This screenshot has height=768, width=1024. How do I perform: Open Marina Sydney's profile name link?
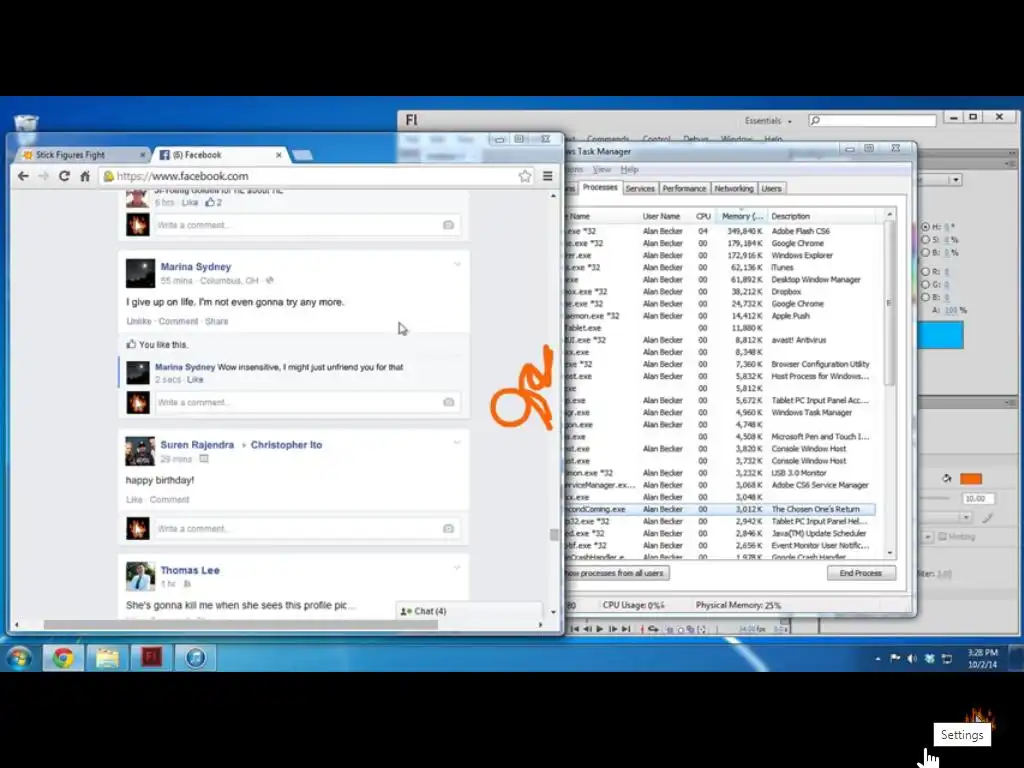coord(196,266)
